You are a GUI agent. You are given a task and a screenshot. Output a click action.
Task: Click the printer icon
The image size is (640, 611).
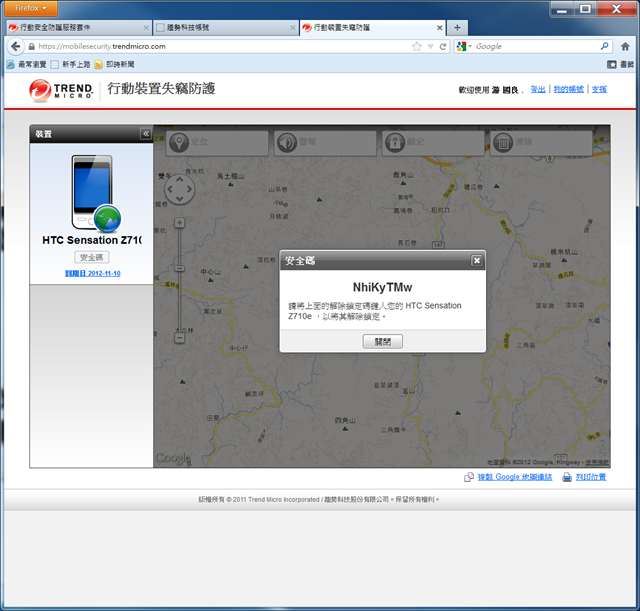click(x=567, y=477)
